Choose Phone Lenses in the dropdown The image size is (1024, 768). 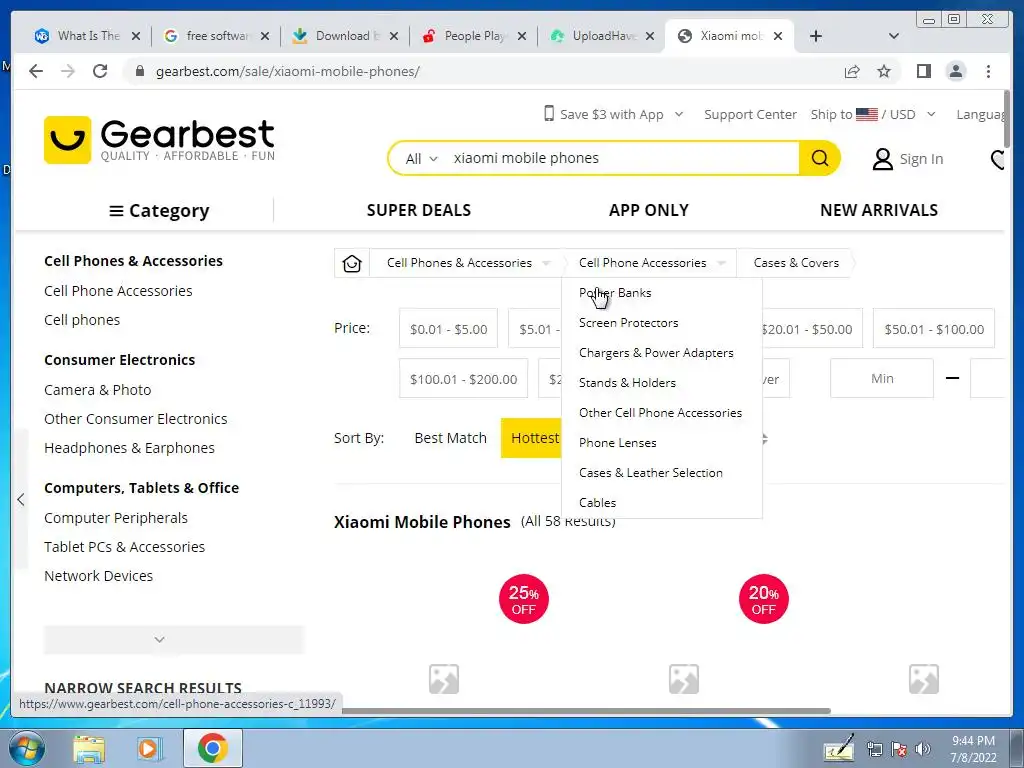coord(617,443)
